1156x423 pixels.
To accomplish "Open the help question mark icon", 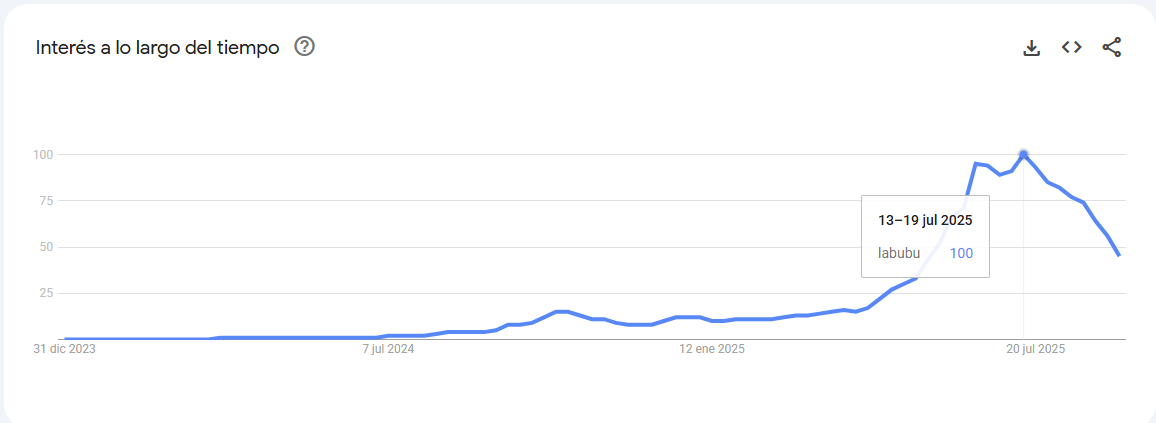I will pyautogui.click(x=304, y=47).
